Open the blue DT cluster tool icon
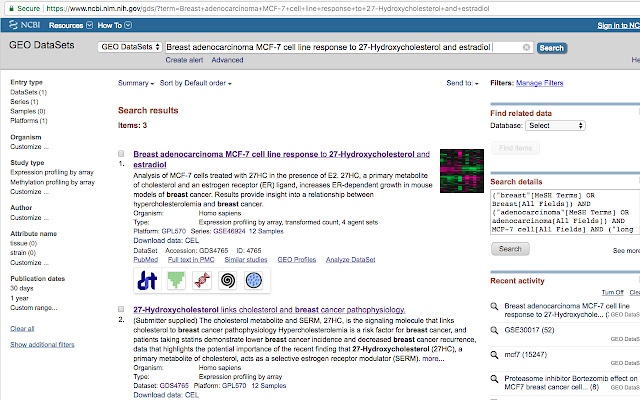Image resolution: width=640 pixels, height=400 pixels. (x=147, y=280)
